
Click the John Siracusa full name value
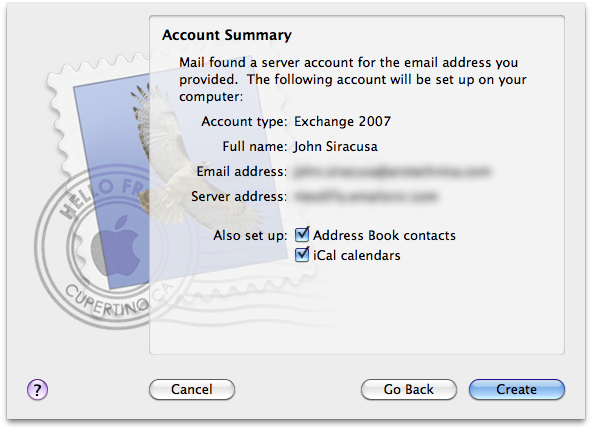(x=336, y=146)
